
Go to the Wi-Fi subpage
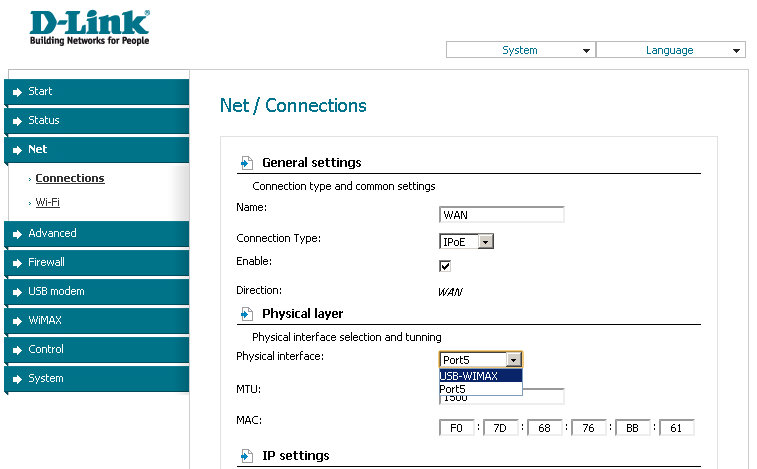[x=48, y=202]
